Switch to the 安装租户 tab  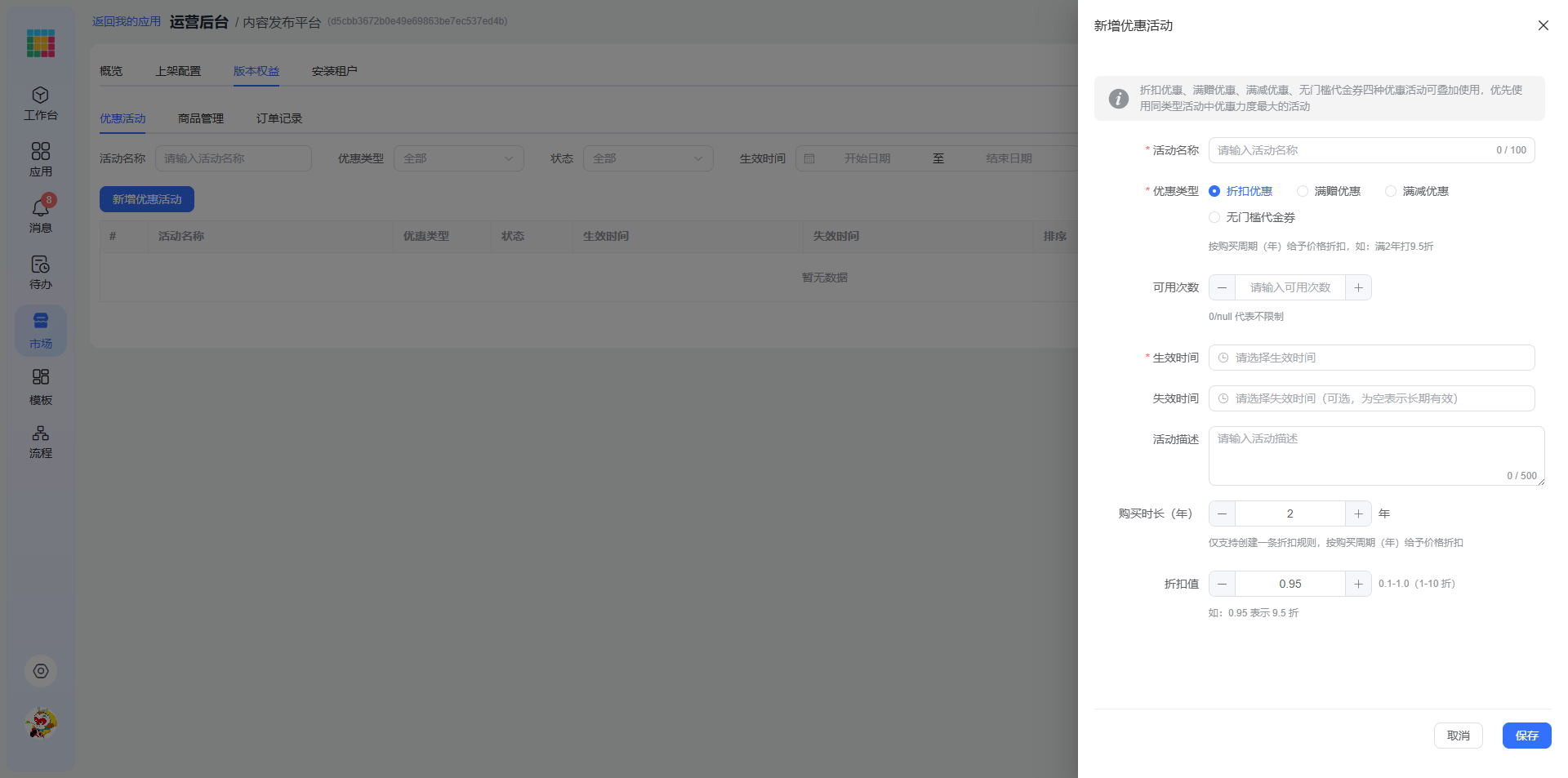pos(334,71)
